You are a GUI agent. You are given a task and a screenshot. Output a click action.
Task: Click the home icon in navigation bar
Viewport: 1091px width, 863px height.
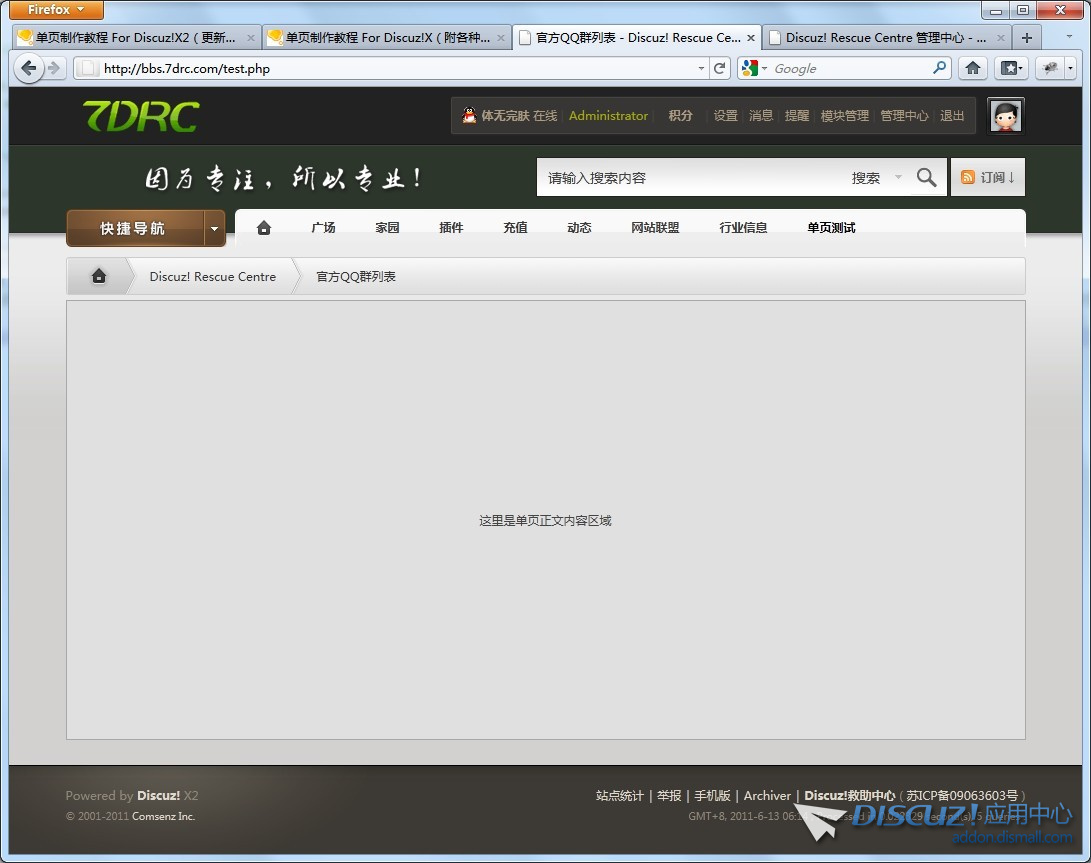coord(264,228)
